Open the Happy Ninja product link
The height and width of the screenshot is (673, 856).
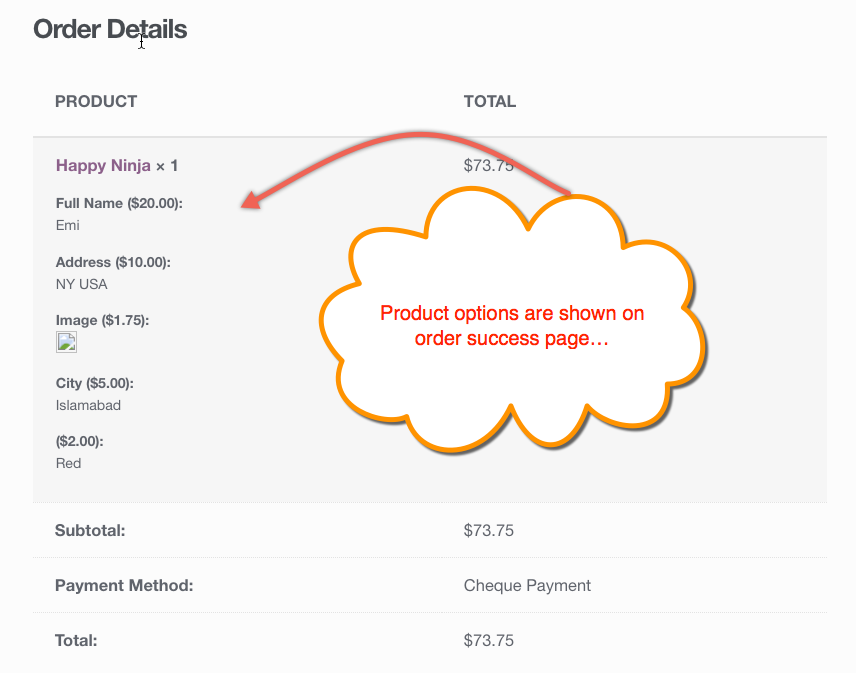[103, 165]
